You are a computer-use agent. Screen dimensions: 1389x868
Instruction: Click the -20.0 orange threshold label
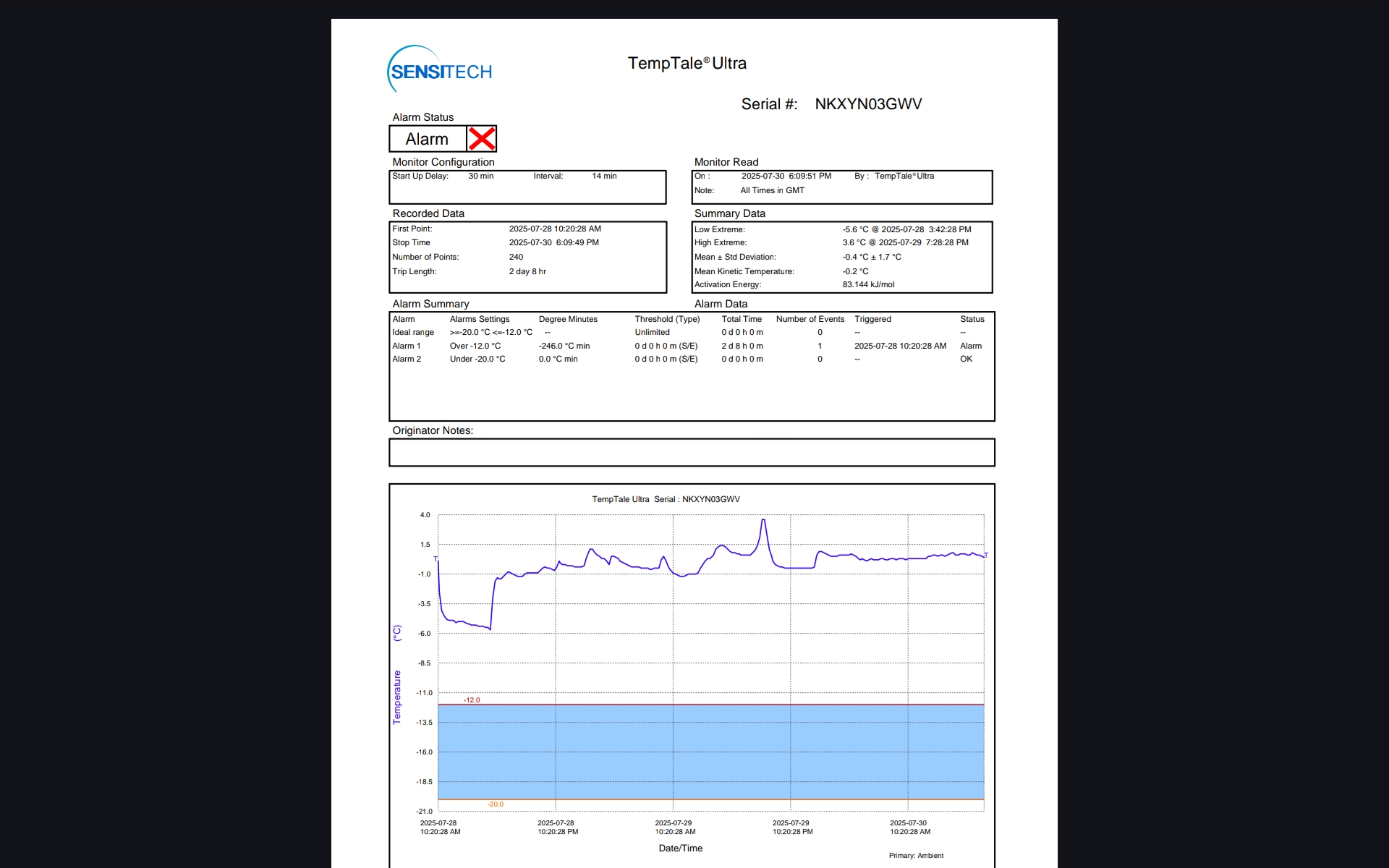click(x=495, y=804)
